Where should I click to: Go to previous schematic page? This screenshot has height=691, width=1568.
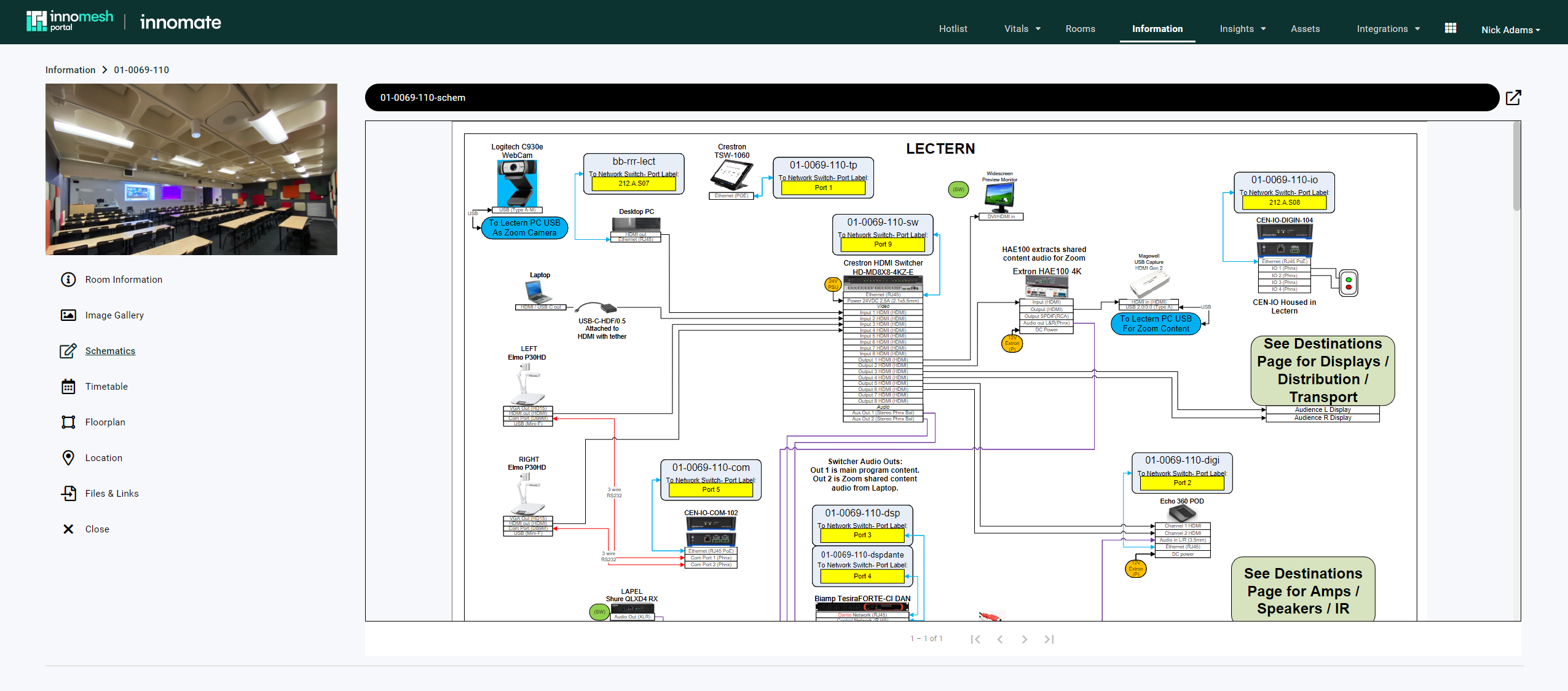click(1000, 639)
